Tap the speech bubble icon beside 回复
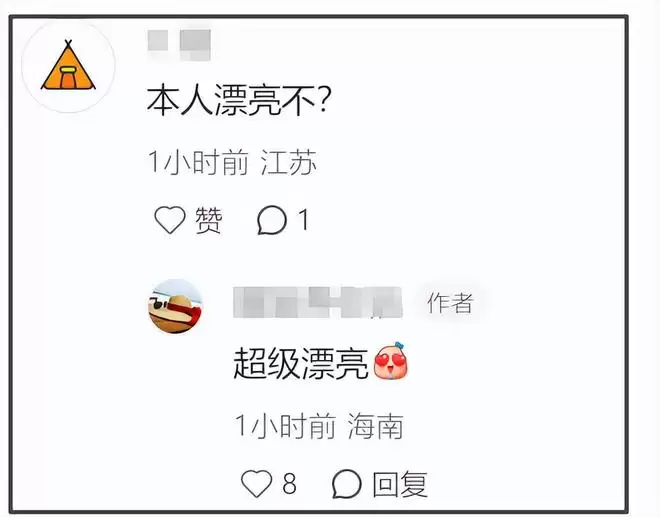The image size is (660, 517). click(347, 484)
